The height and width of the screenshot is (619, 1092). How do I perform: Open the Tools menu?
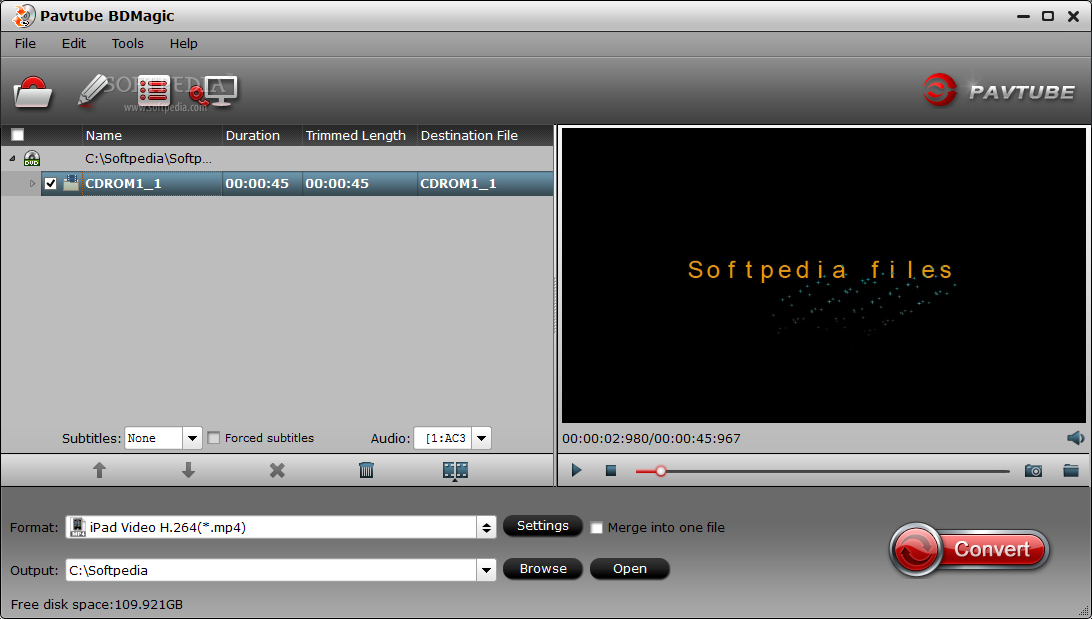127,43
